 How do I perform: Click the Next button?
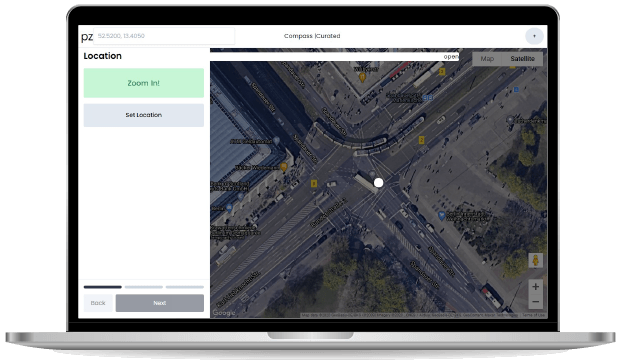point(160,303)
